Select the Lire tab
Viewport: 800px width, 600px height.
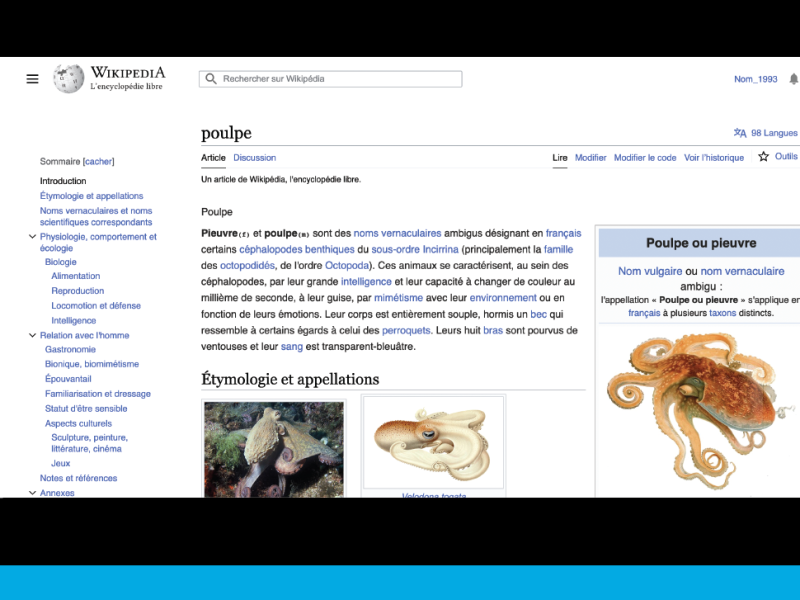(x=560, y=158)
